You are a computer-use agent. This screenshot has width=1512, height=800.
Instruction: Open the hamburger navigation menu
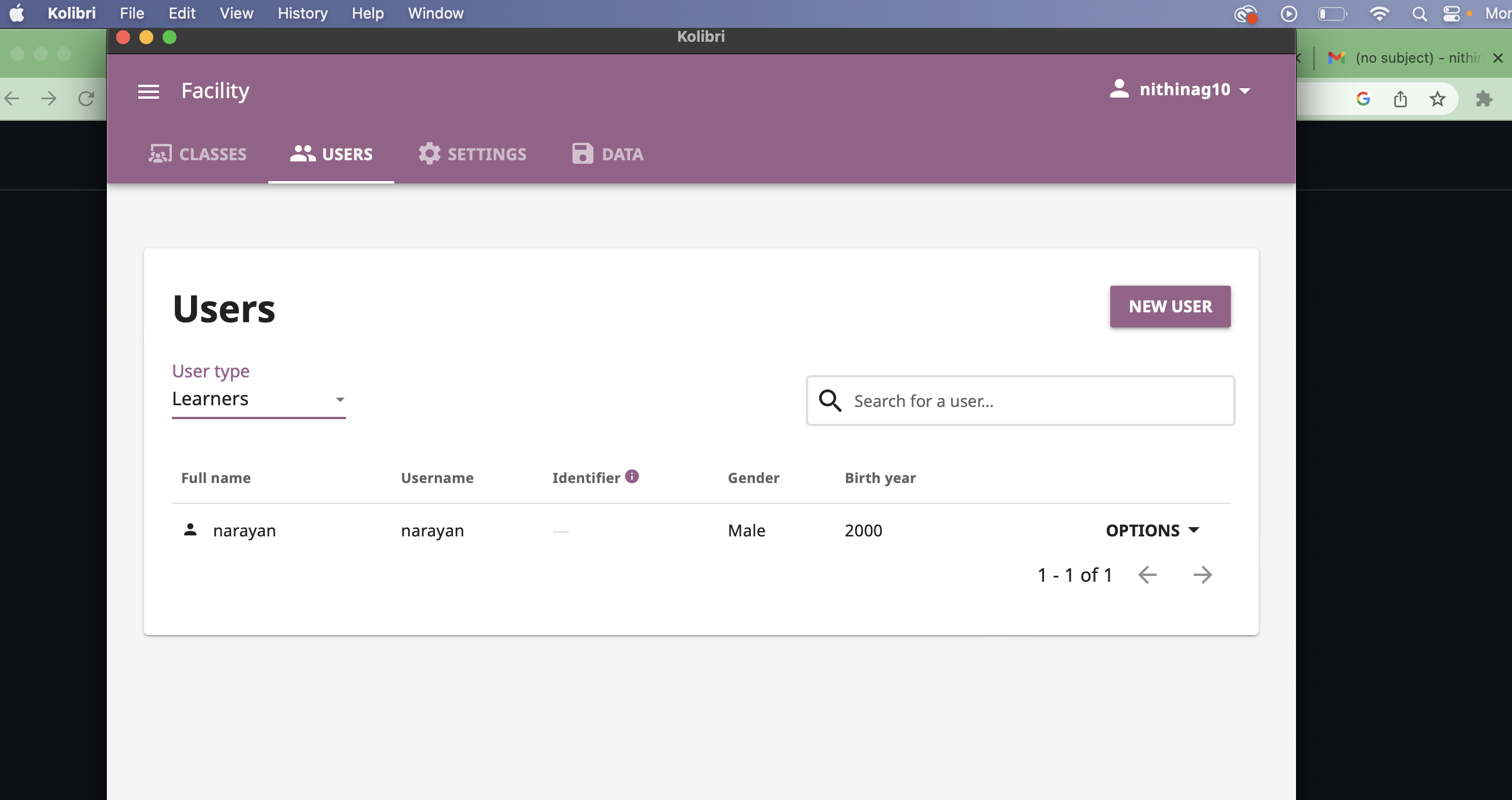tap(148, 91)
